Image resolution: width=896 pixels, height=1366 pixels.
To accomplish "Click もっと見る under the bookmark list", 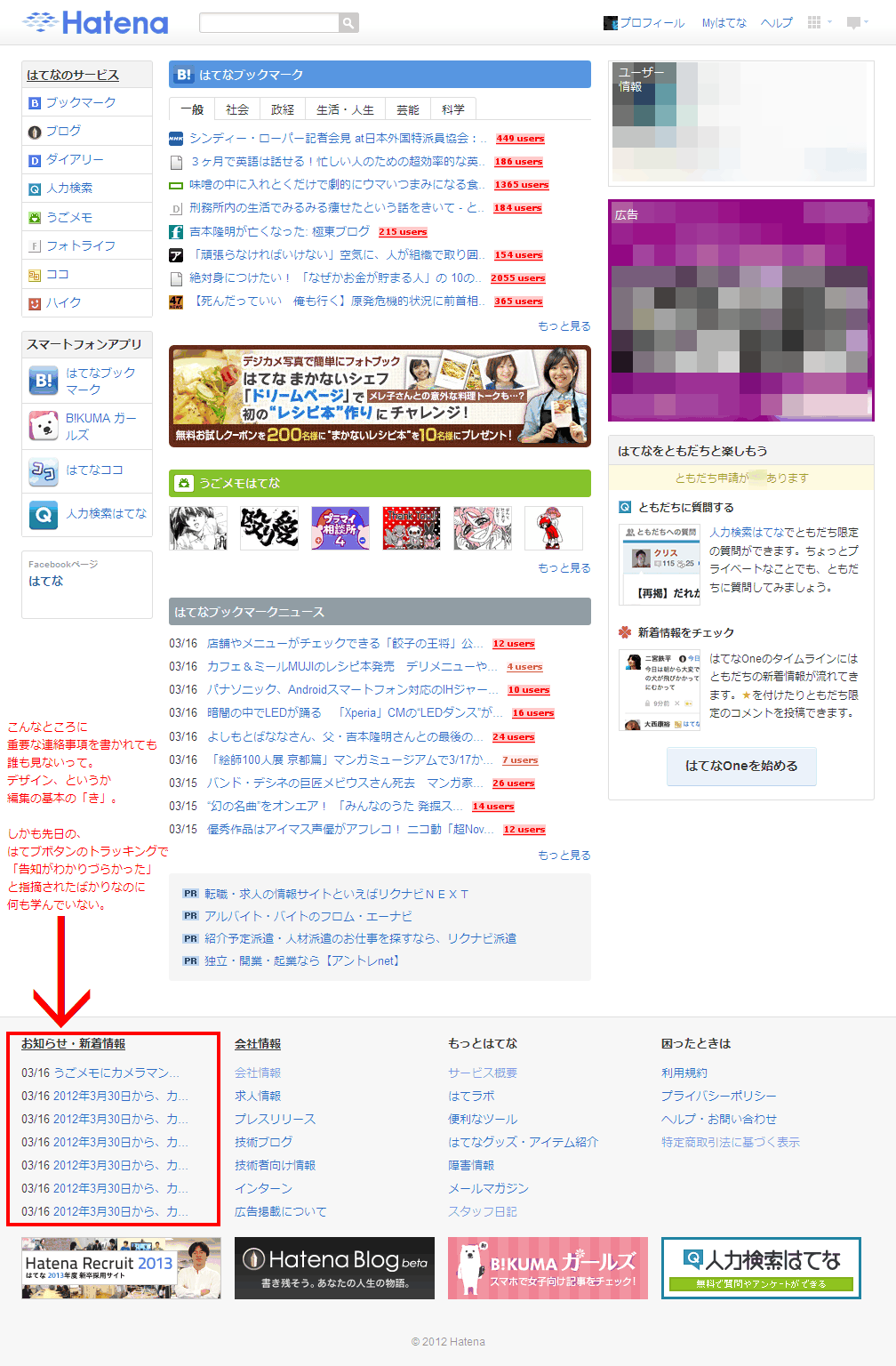I will [564, 326].
